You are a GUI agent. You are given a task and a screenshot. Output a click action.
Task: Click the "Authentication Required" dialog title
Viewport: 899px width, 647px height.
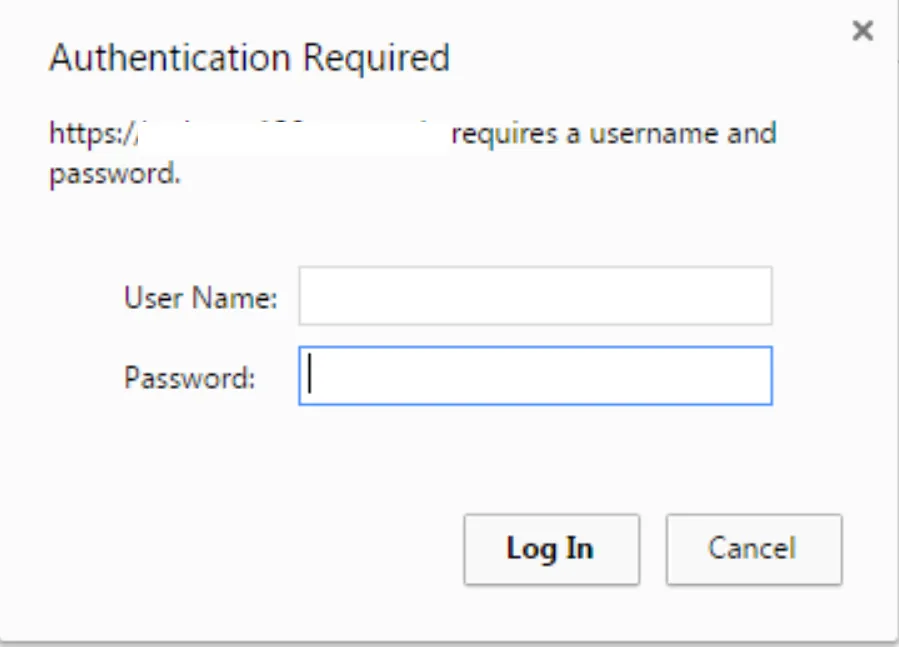coord(249,58)
